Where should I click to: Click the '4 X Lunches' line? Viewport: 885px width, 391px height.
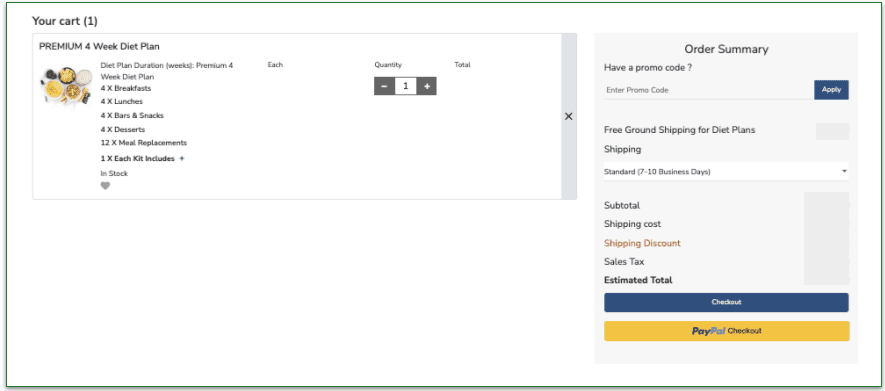point(122,102)
